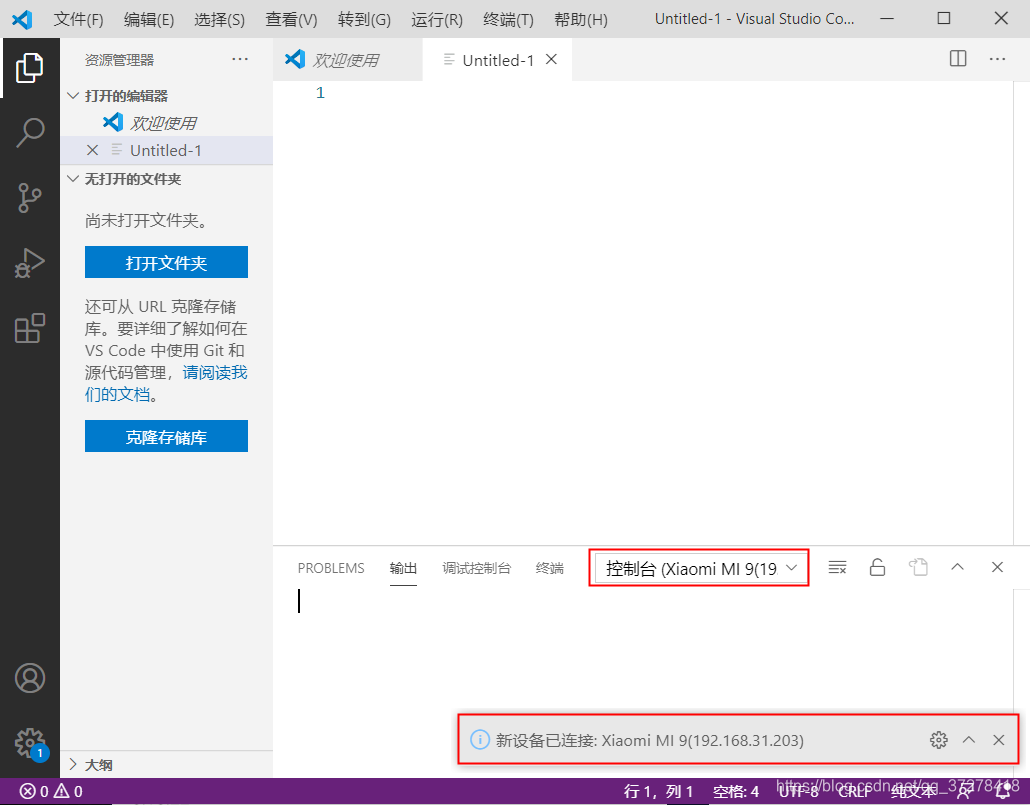Open the Source Control view
This screenshot has height=805, width=1030.
[30, 198]
